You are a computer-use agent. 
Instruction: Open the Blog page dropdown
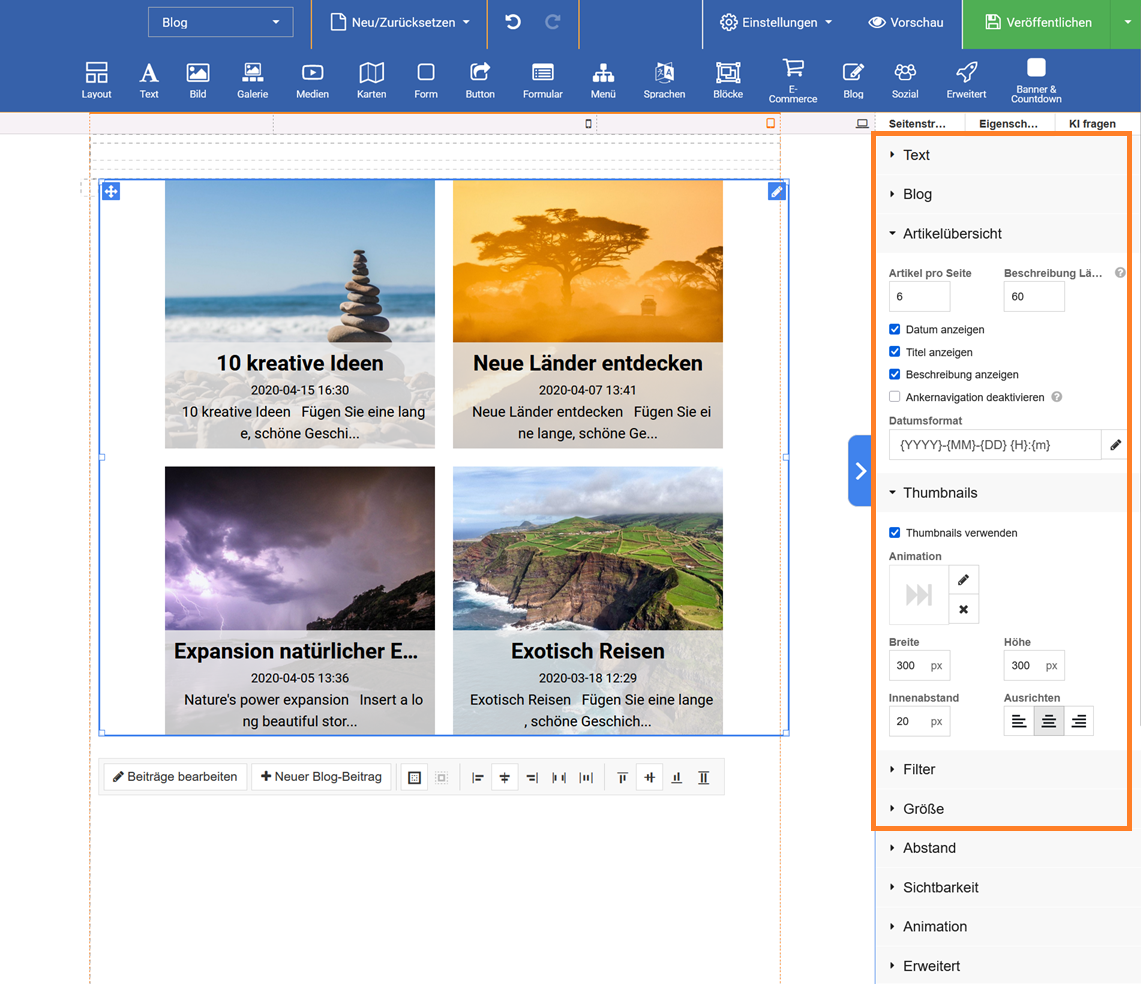(x=220, y=22)
